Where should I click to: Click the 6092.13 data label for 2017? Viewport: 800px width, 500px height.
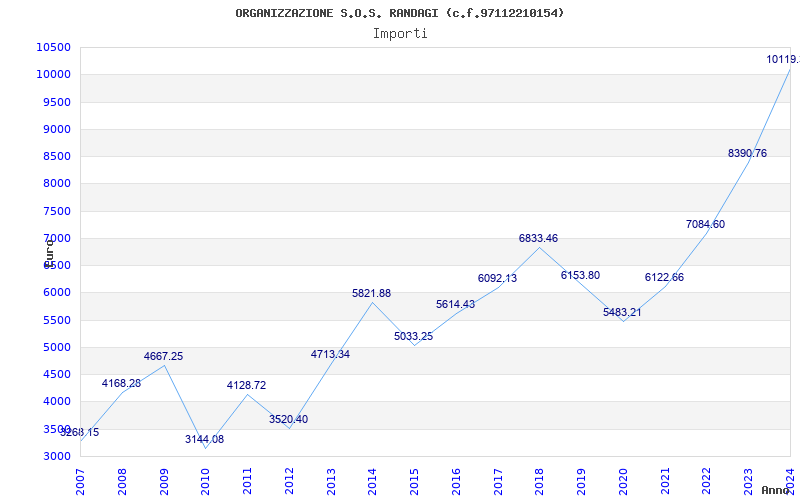[497, 278]
